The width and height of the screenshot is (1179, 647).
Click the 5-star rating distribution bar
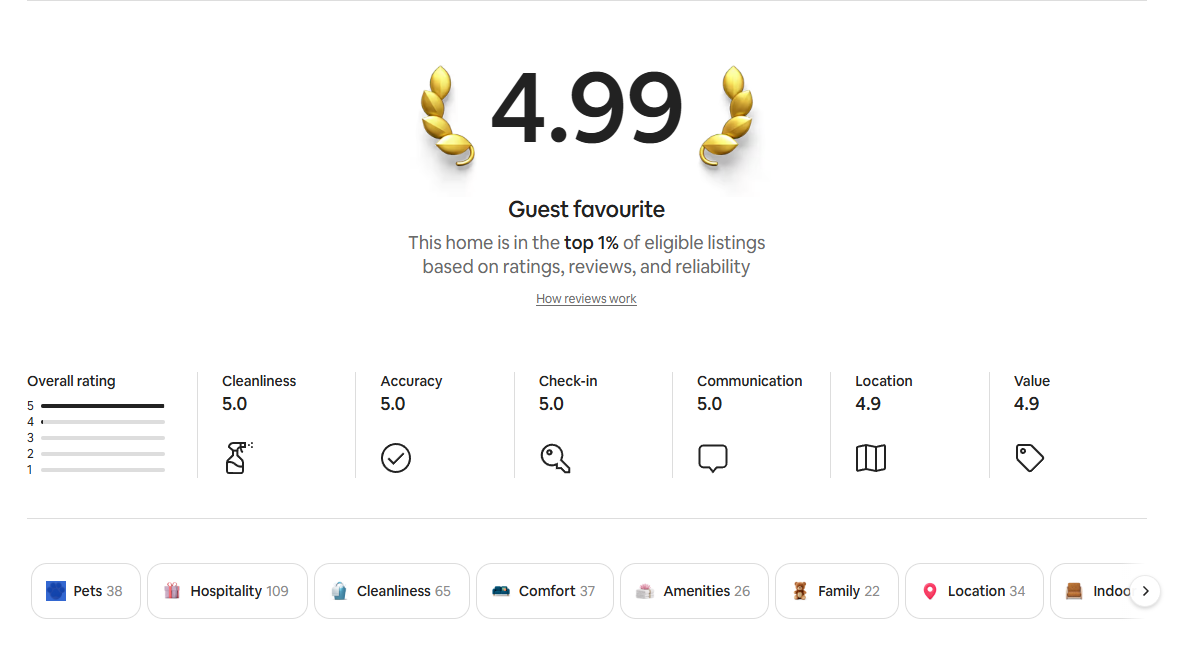[101, 405]
